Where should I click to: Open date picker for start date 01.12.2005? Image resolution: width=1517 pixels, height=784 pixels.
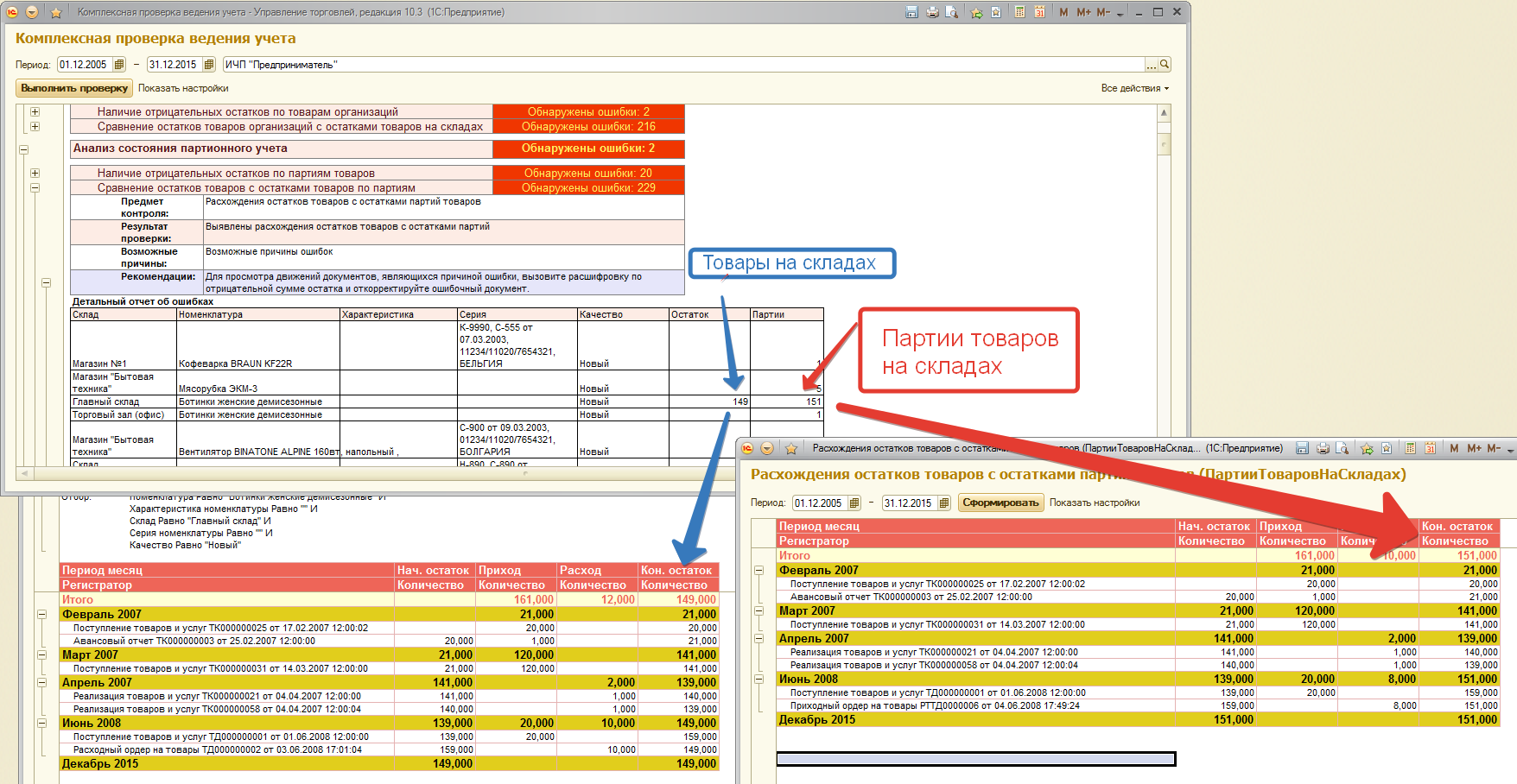tap(119, 65)
